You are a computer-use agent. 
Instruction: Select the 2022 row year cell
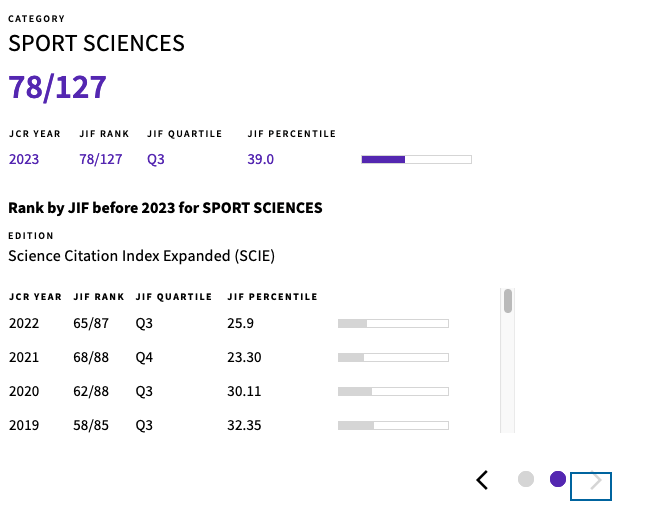24,323
